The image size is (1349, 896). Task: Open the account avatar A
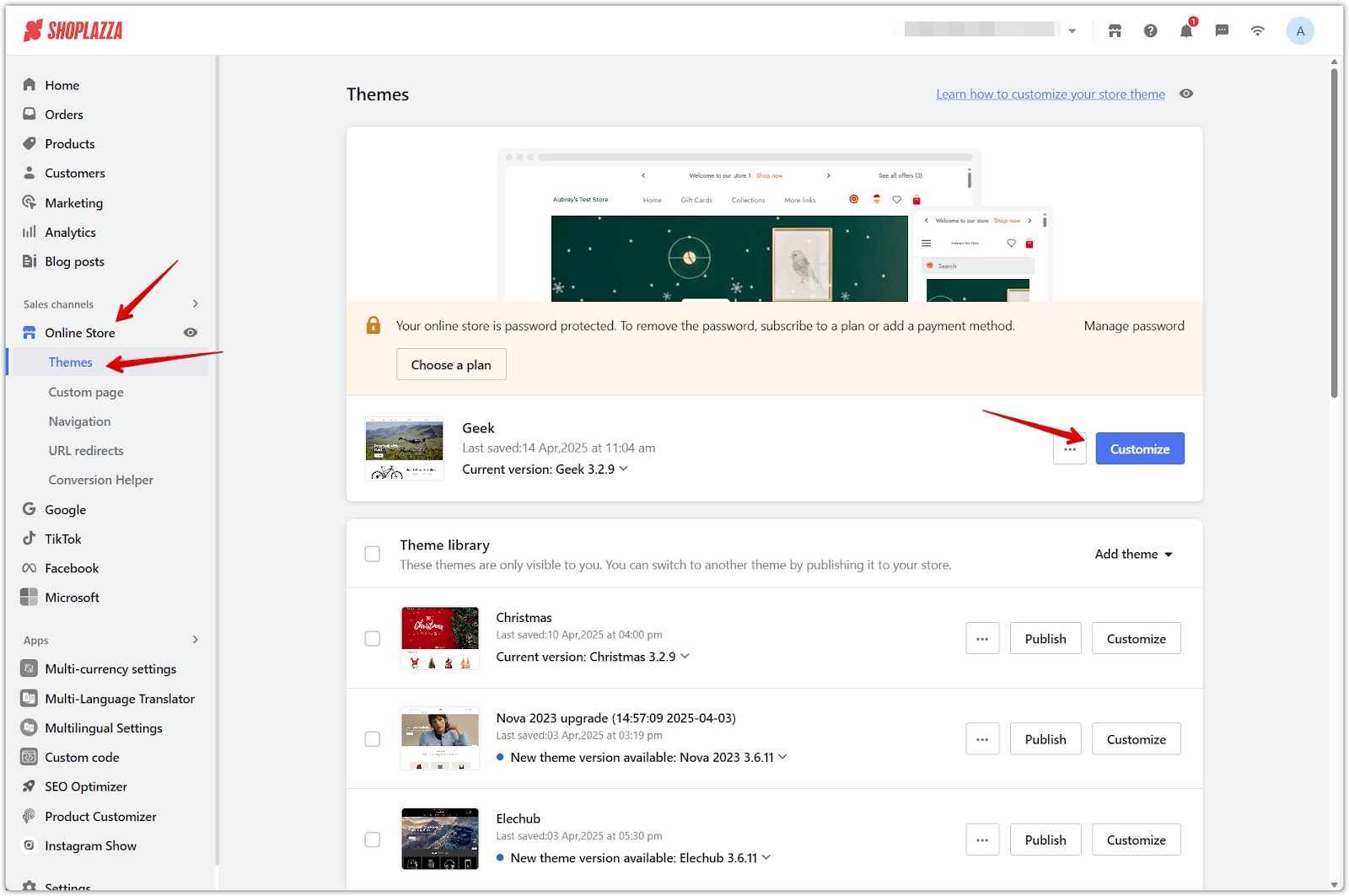pos(1300,30)
